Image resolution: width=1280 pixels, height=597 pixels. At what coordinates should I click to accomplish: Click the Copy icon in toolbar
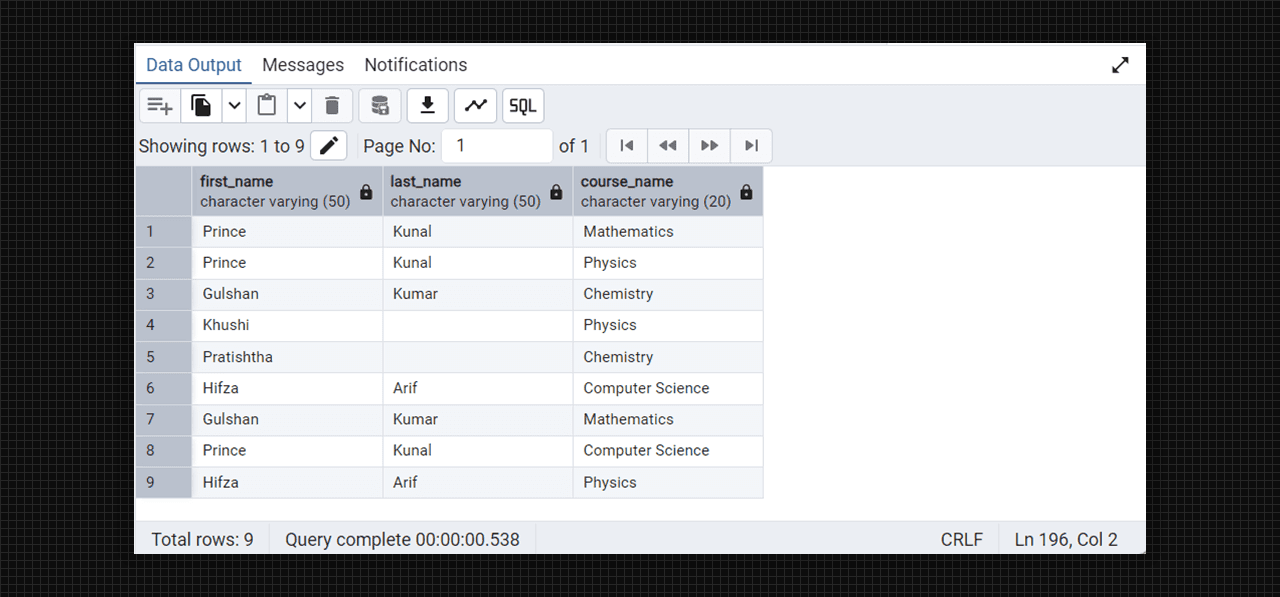[201, 105]
